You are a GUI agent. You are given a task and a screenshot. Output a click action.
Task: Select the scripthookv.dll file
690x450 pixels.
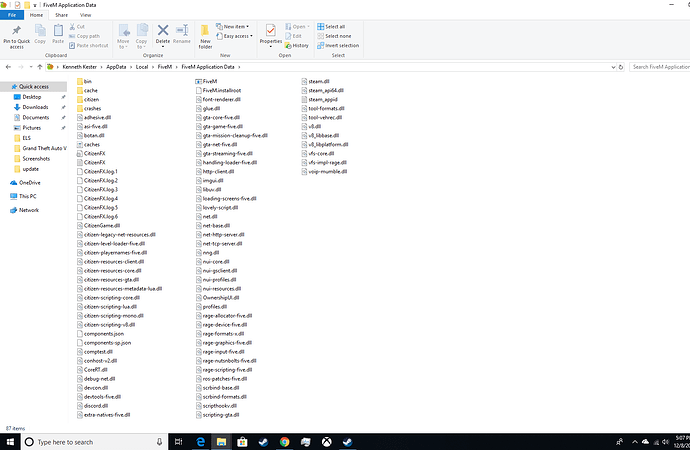click(217, 406)
